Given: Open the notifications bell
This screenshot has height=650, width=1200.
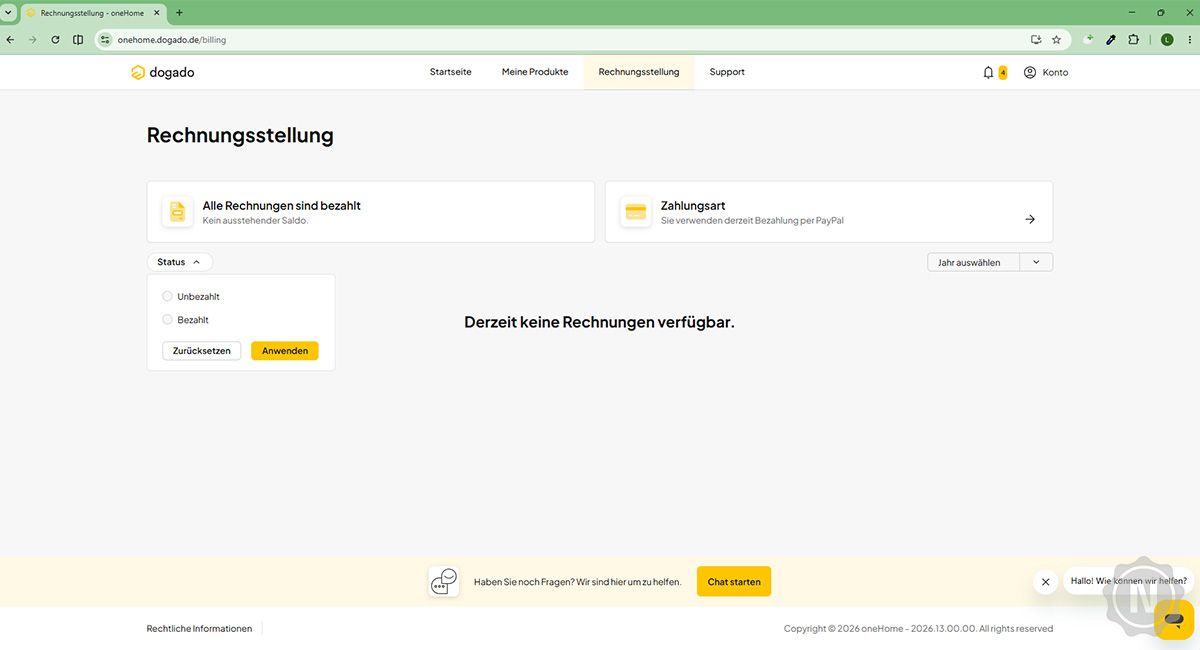Looking at the screenshot, I should click(x=988, y=72).
